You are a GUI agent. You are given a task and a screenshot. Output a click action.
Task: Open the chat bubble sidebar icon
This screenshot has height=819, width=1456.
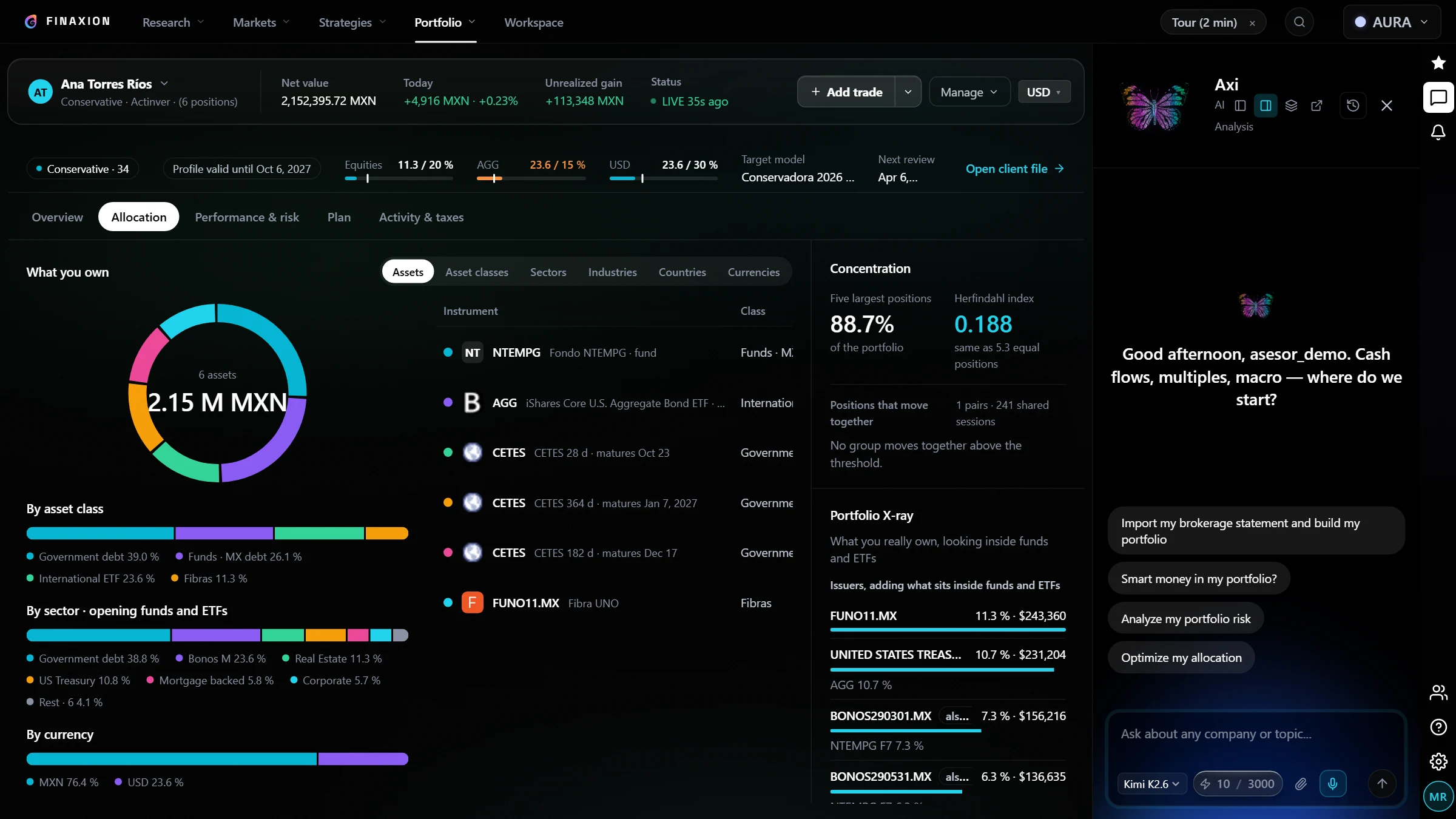click(1438, 98)
